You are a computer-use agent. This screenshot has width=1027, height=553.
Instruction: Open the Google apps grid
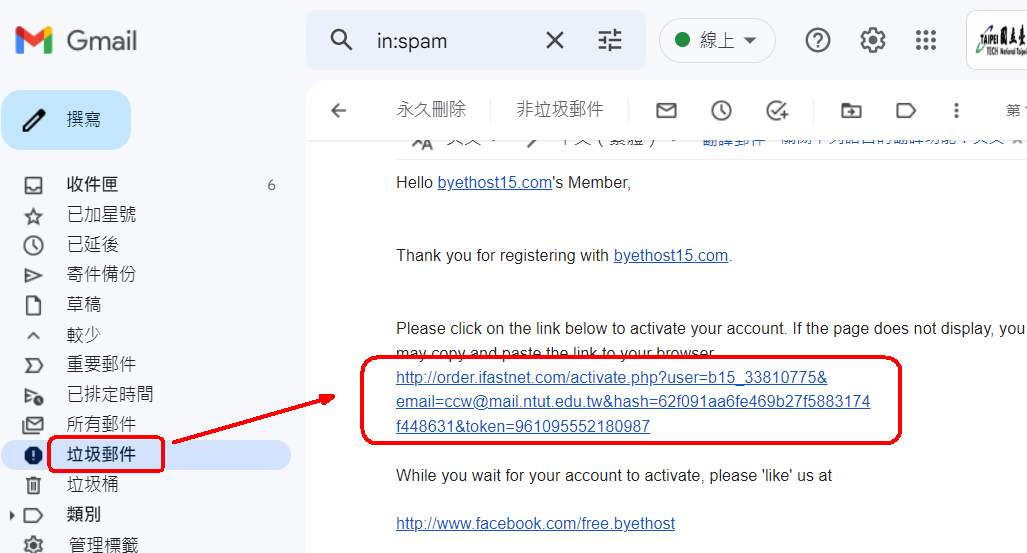(x=926, y=41)
